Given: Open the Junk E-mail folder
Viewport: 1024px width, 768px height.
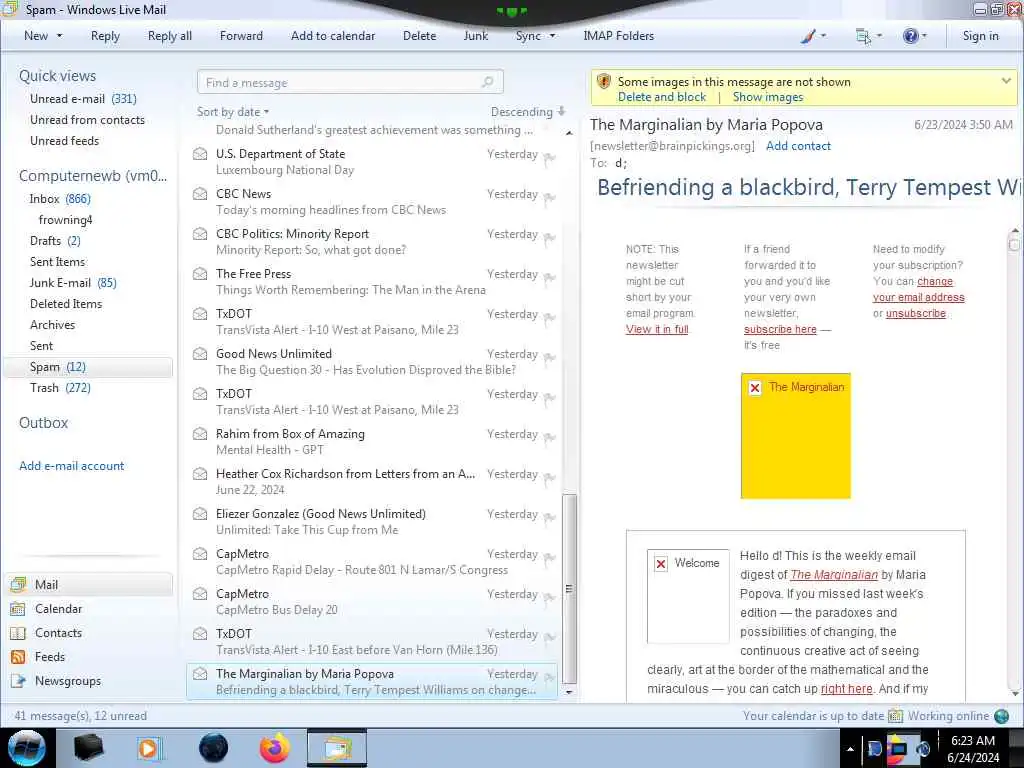Looking at the screenshot, I should pos(73,283).
